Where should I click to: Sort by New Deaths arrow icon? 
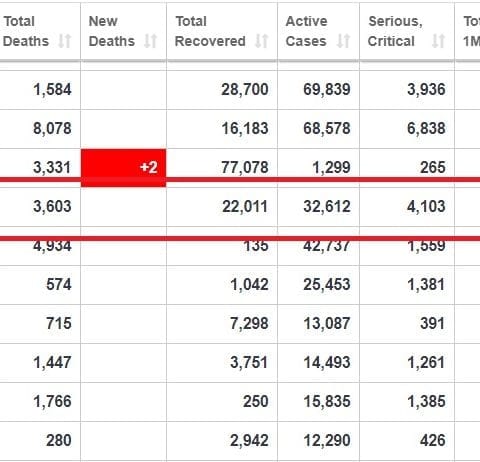(x=151, y=41)
